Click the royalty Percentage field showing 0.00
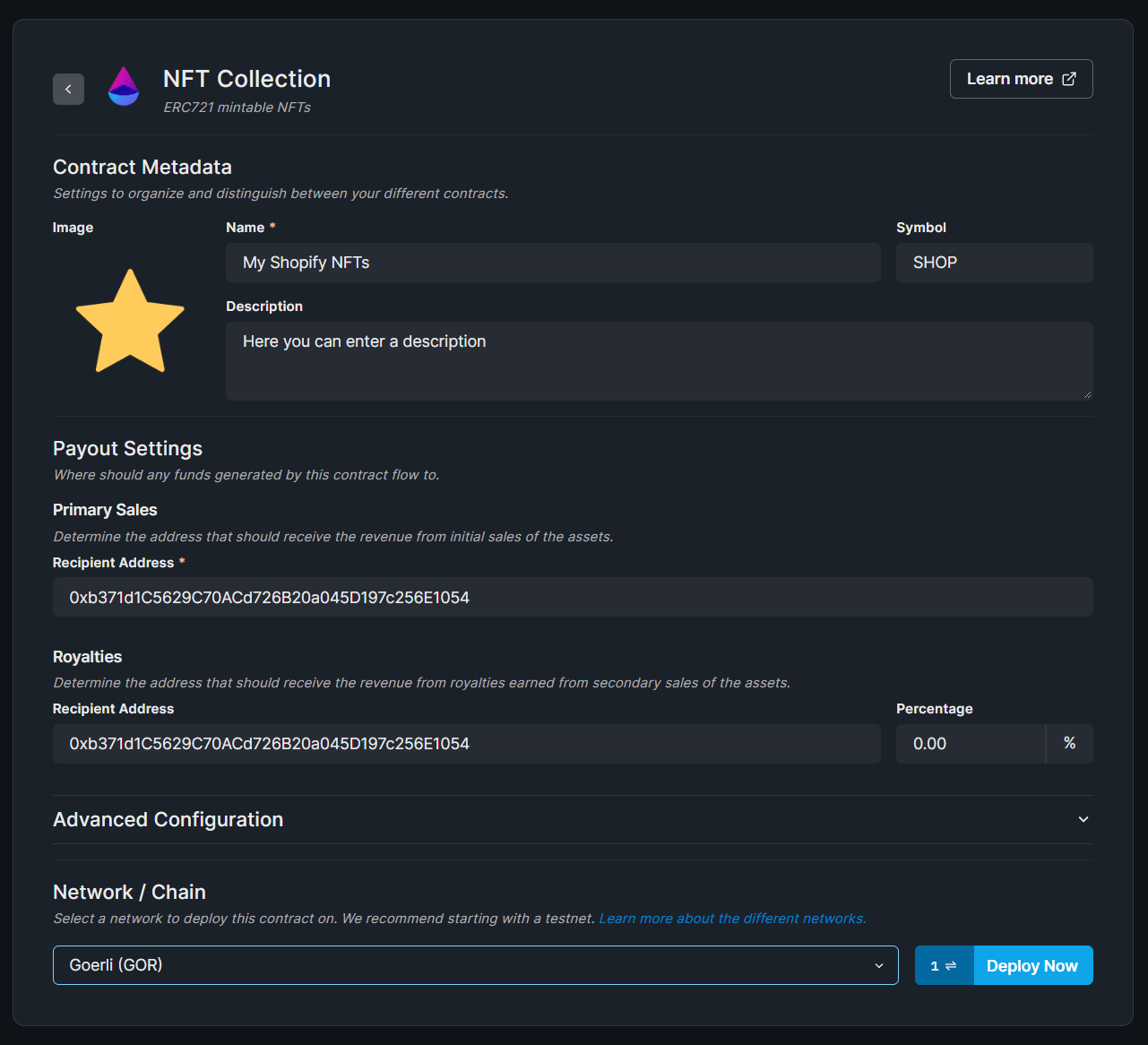The image size is (1148, 1045). [971, 744]
